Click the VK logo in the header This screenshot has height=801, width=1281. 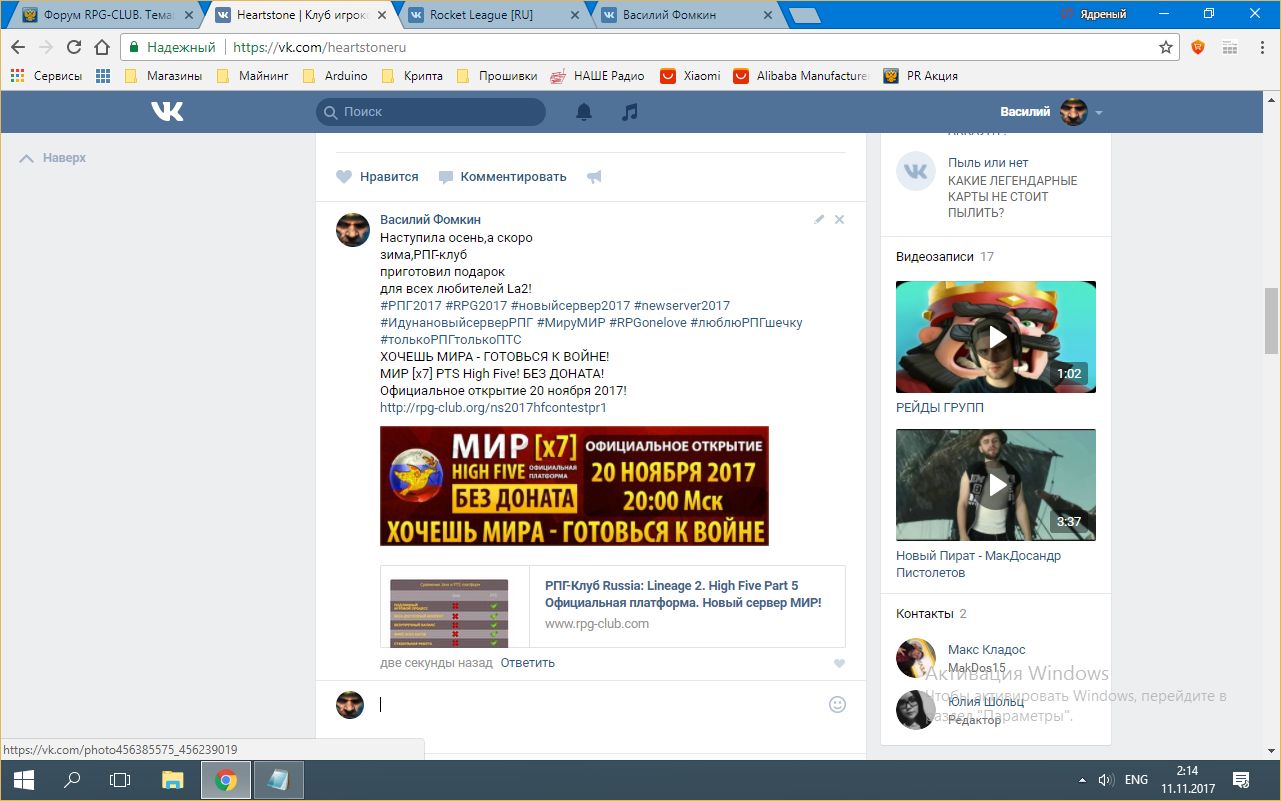point(167,112)
